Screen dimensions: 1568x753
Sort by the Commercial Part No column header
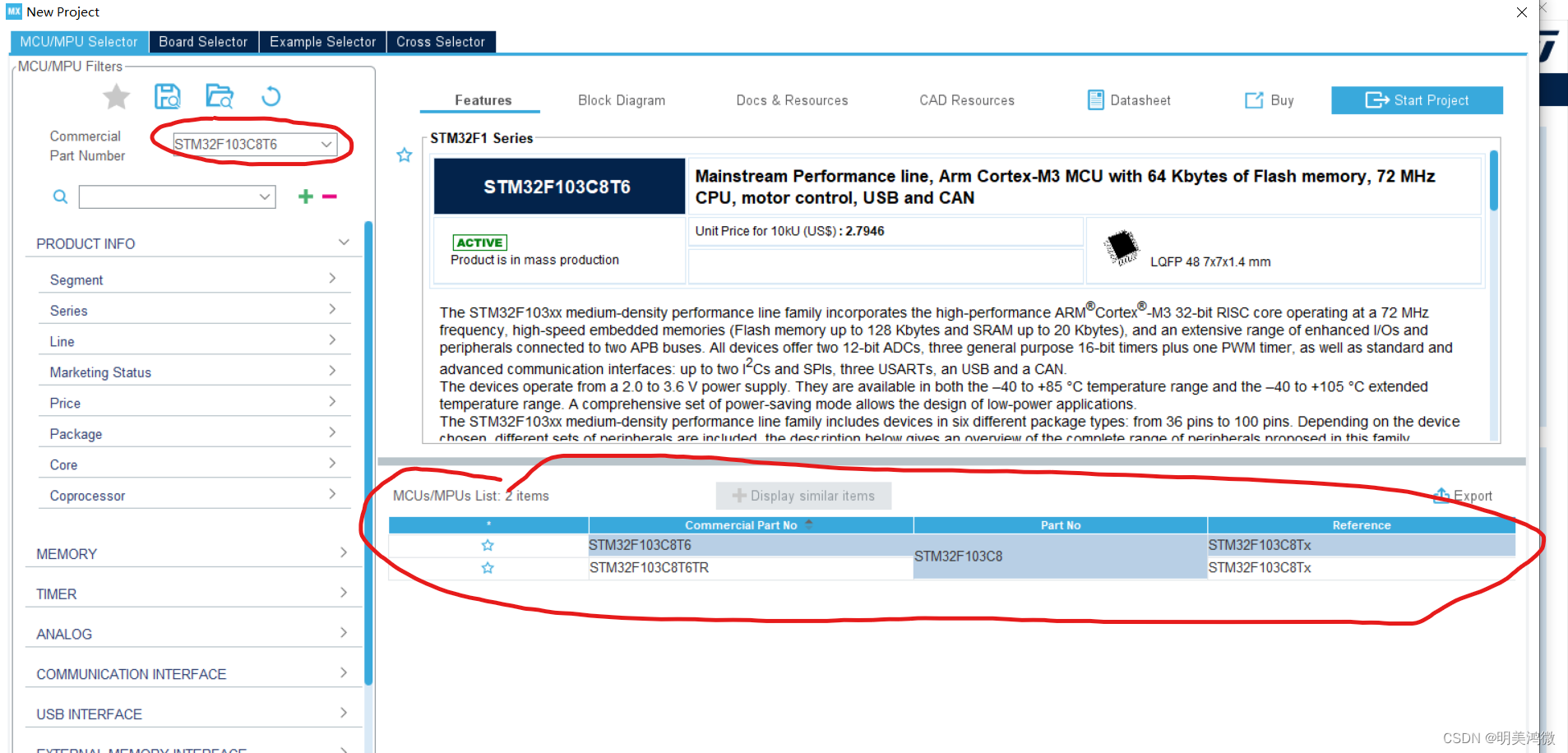[751, 524]
